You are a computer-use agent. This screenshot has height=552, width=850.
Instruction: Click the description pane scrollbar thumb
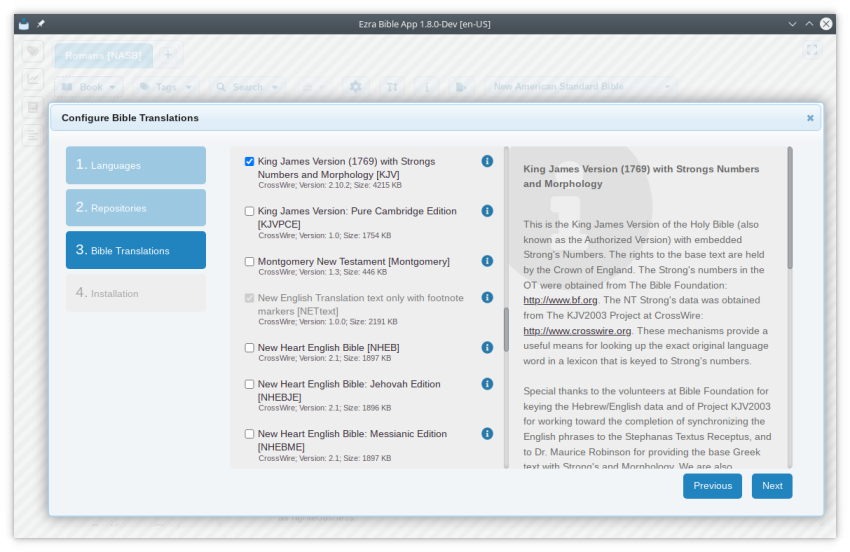pyautogui.click(x=790, y=207)
